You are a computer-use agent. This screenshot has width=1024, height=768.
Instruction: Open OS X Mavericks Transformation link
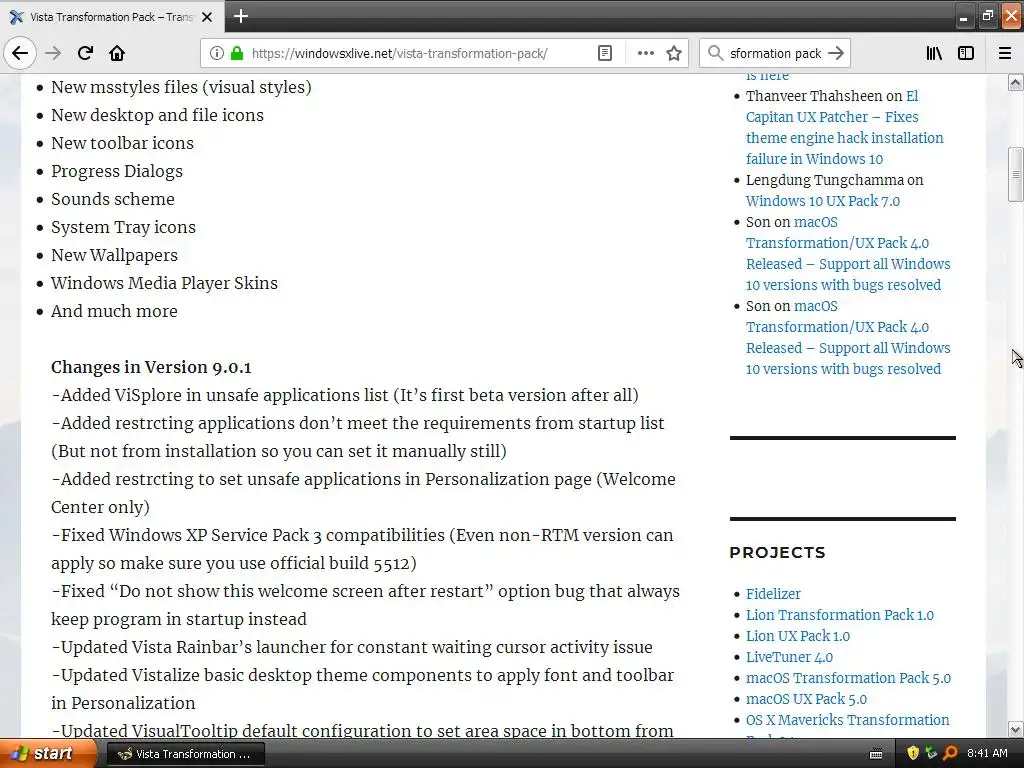[x=847, y=720]
